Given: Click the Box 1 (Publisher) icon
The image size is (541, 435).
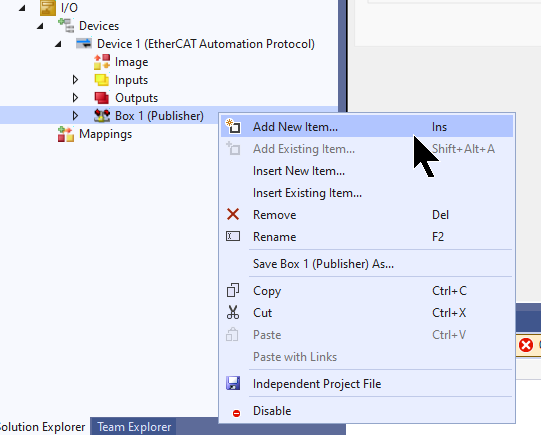Looking at the screenshot, I should click(x=102, y=116).
